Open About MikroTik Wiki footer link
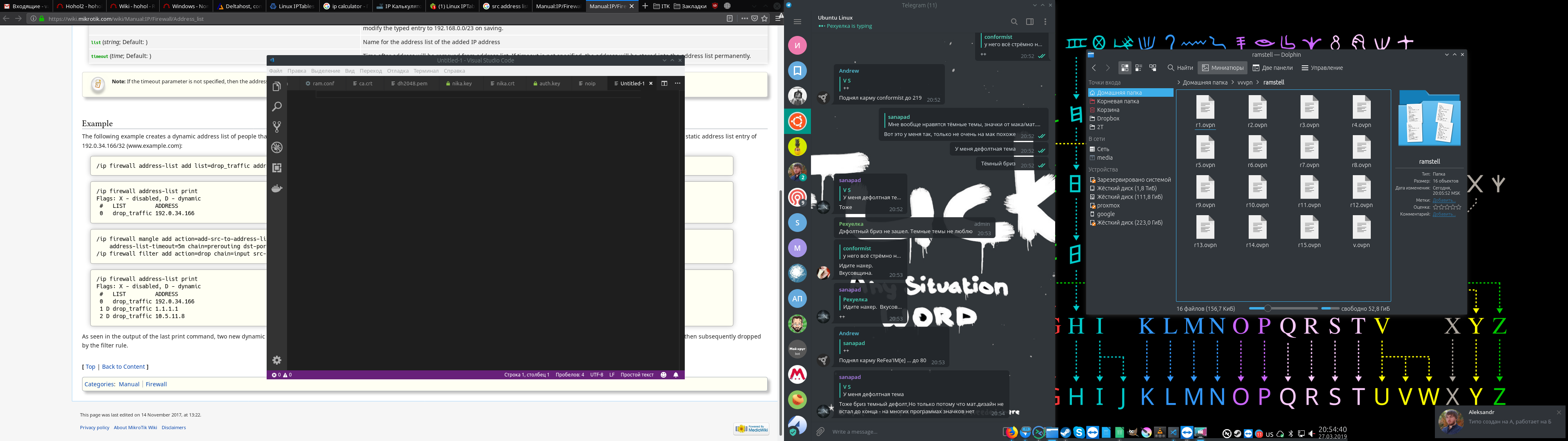The image size is (1568, 441). pos(135,428)
